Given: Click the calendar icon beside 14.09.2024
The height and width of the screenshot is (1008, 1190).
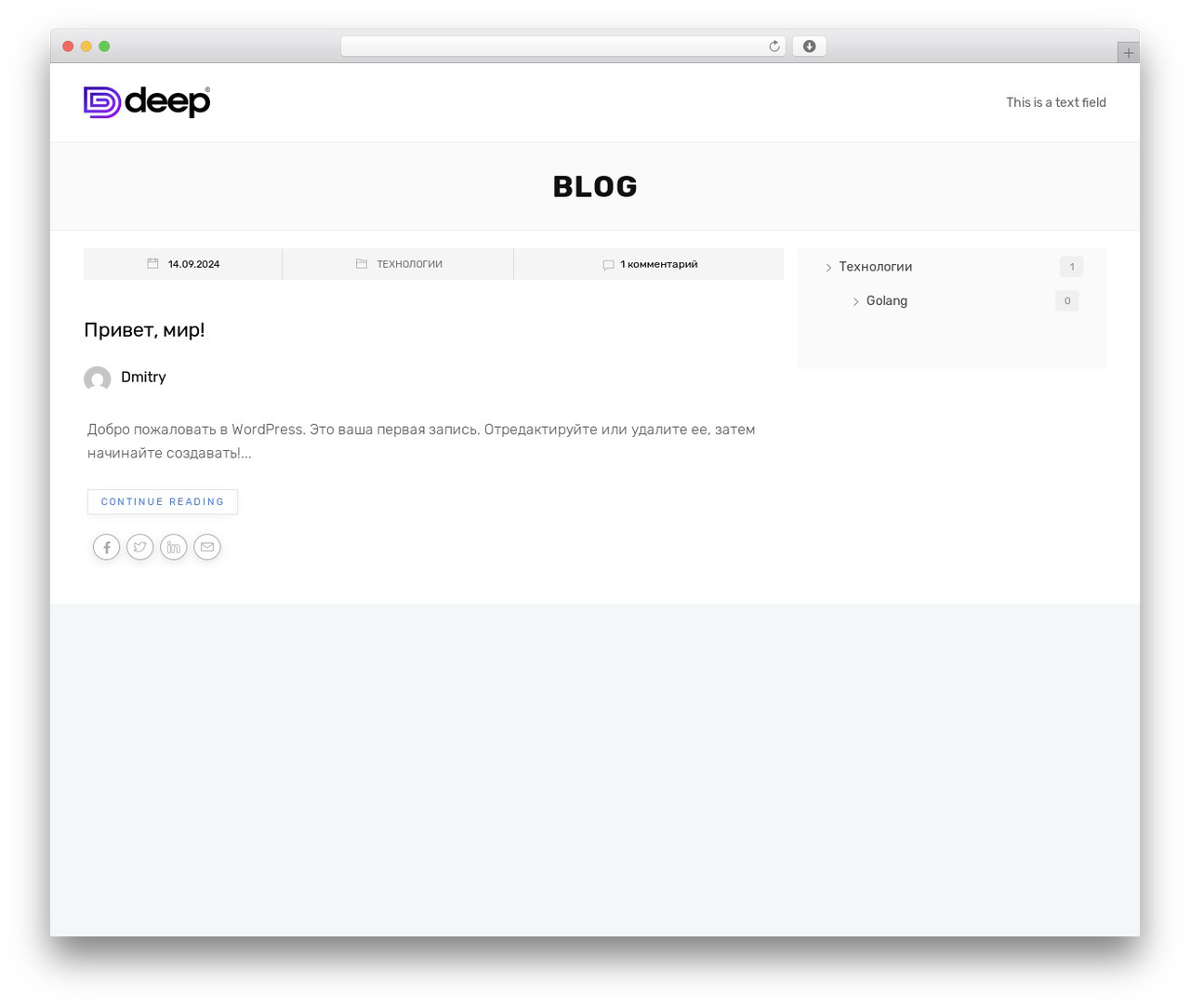Looking at the screenshot, I should 152,264.
